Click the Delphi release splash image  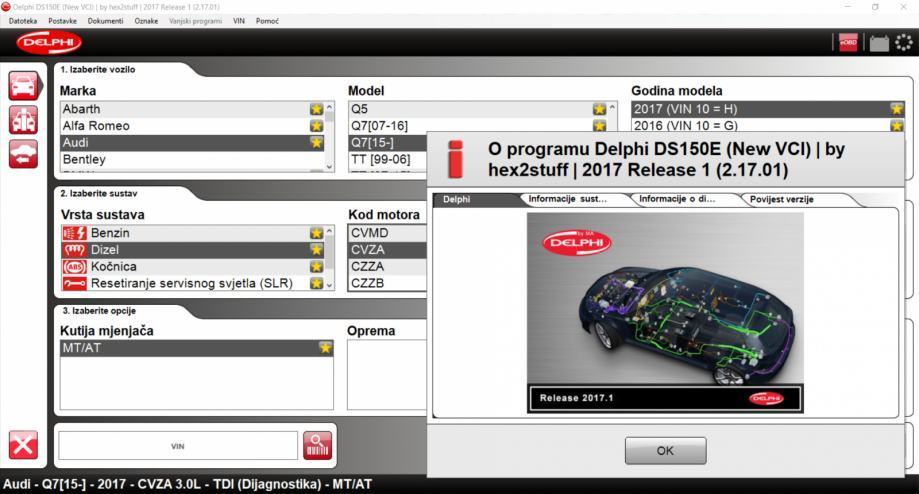665,312
